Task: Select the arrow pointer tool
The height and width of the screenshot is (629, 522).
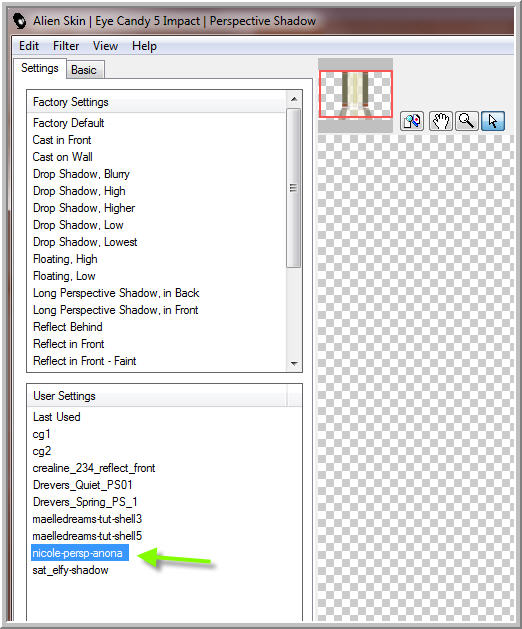Action: click(x=493, y=121)
